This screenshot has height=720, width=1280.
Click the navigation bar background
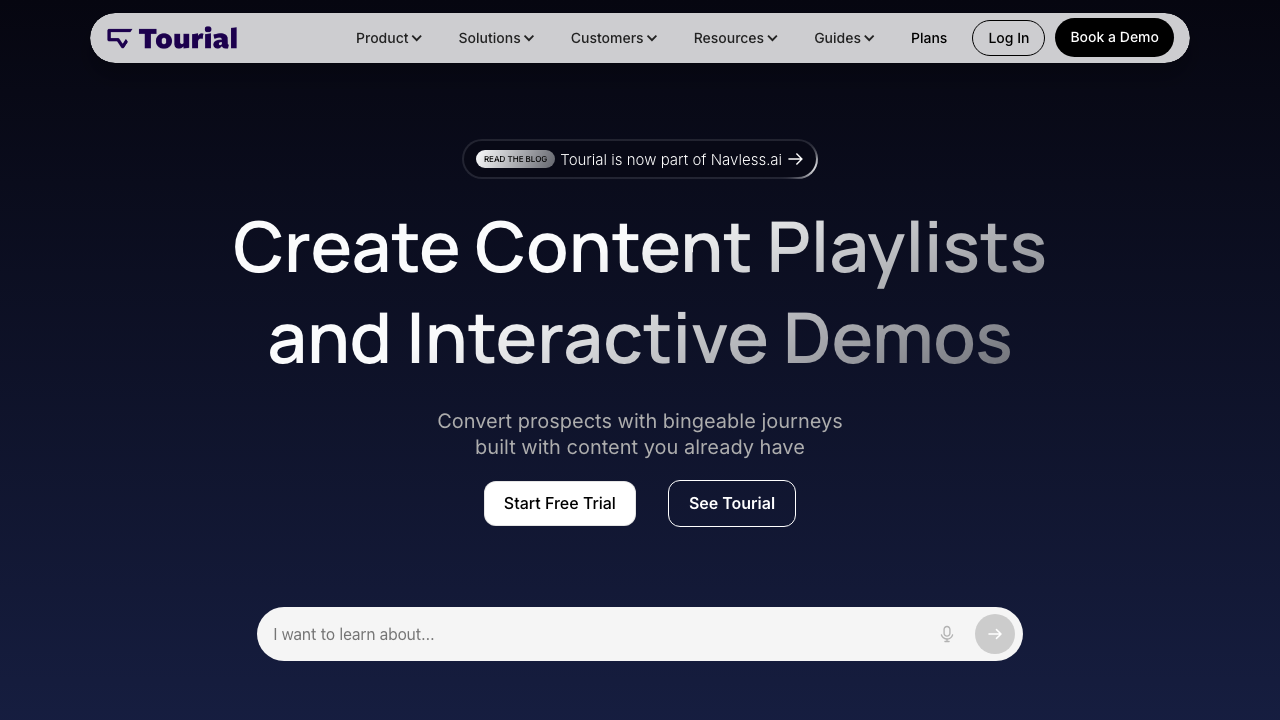tap(300, 38)
